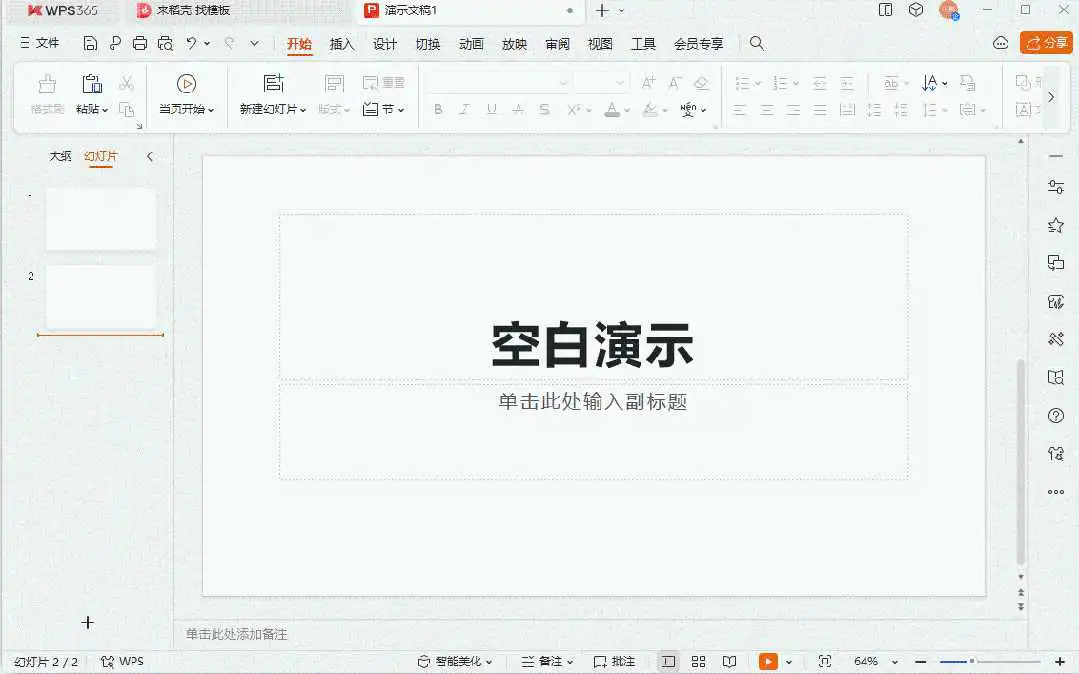Image resolution: width=1079 pixels, height=674 pixels.
Task: Open the Section (节) dropdown
Action: [384, 109]
